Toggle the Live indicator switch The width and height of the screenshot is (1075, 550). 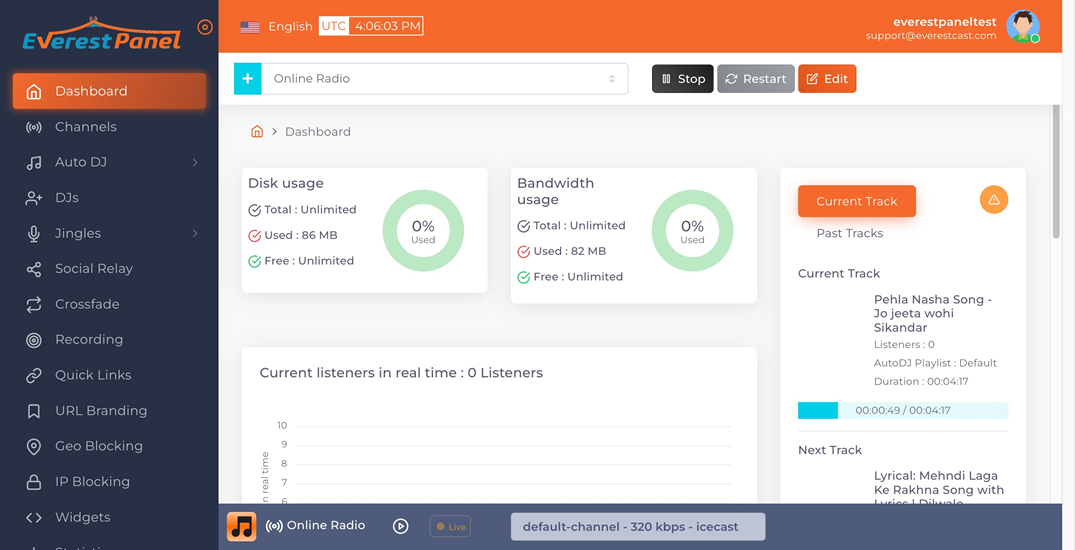tap(450, 526)
